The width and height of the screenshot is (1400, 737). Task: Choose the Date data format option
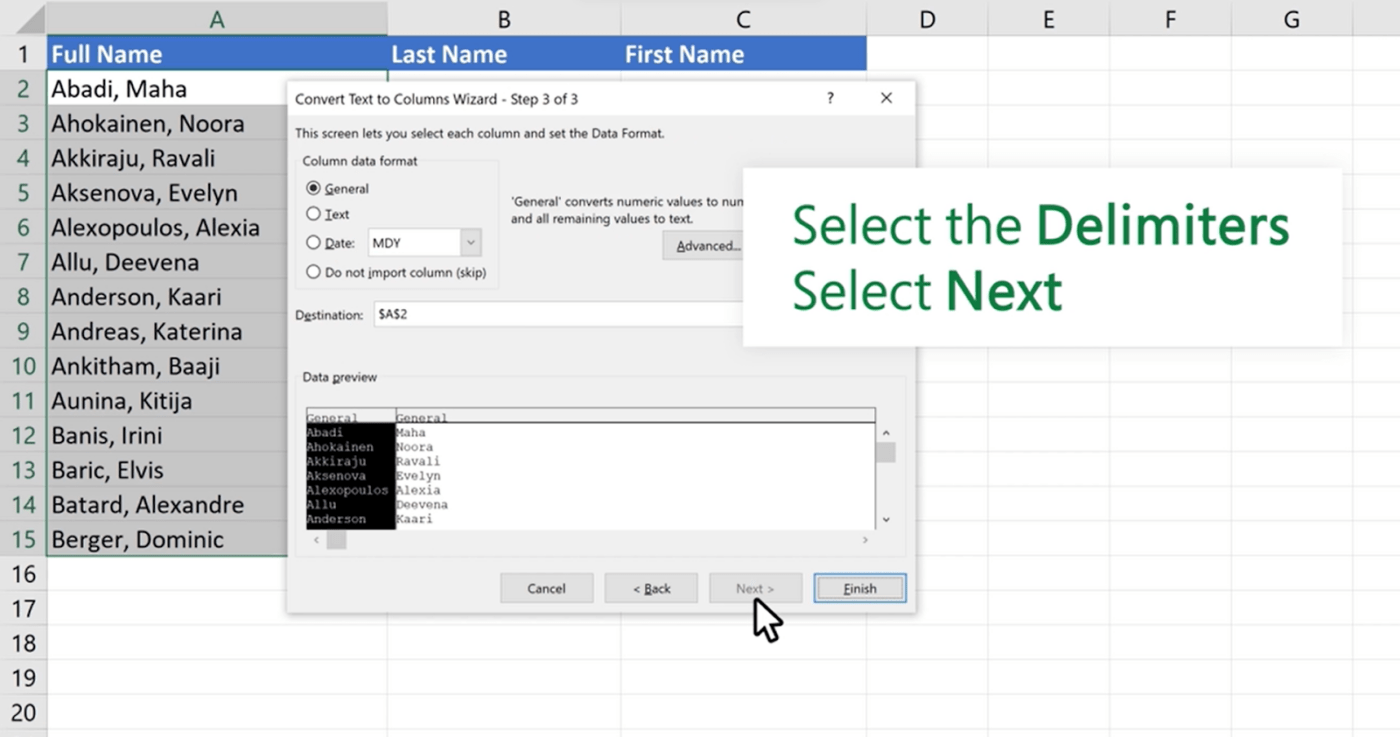coord(314,242)
